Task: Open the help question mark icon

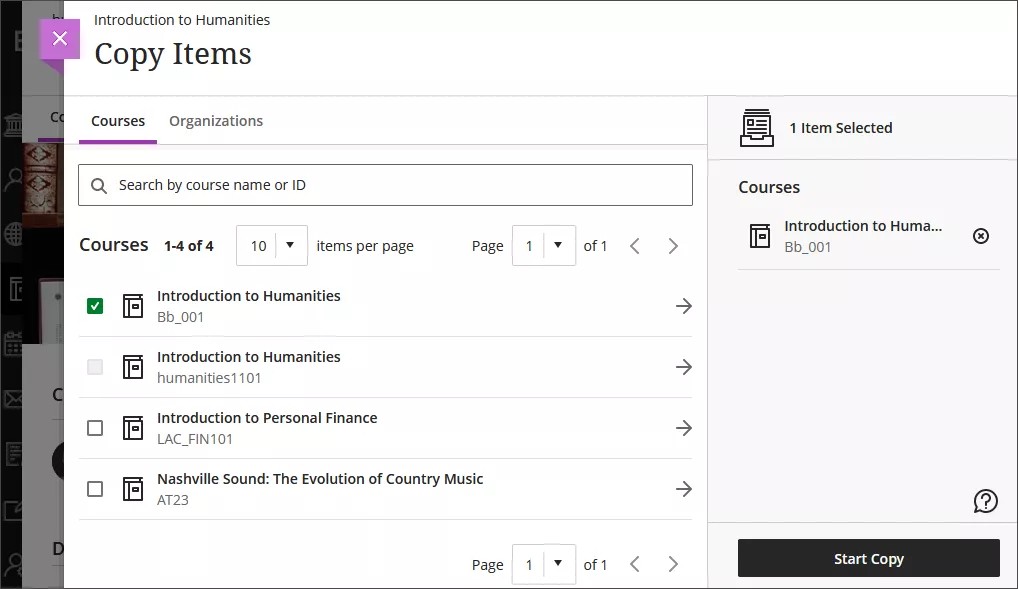Action: click(x=985, y=501)
